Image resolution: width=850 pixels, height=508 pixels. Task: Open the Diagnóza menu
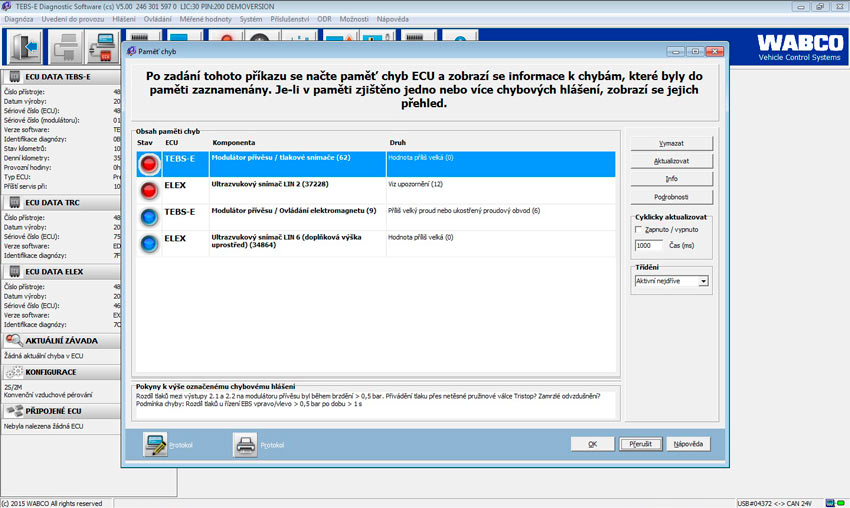(18, 19)
